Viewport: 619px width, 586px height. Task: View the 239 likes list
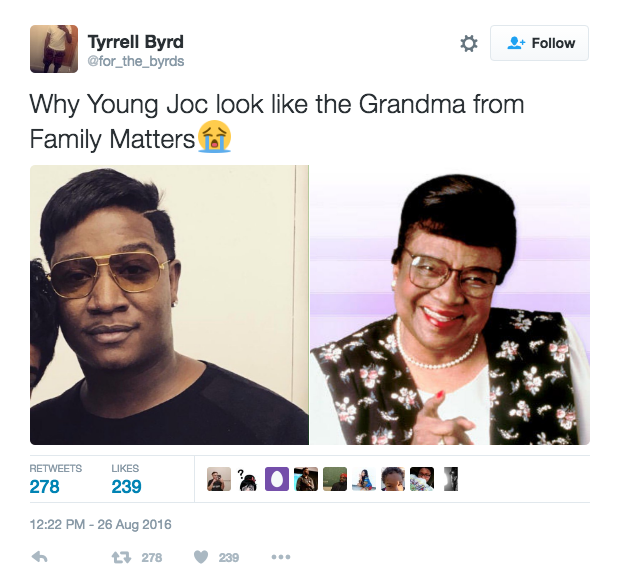click(x=126, y=479)
